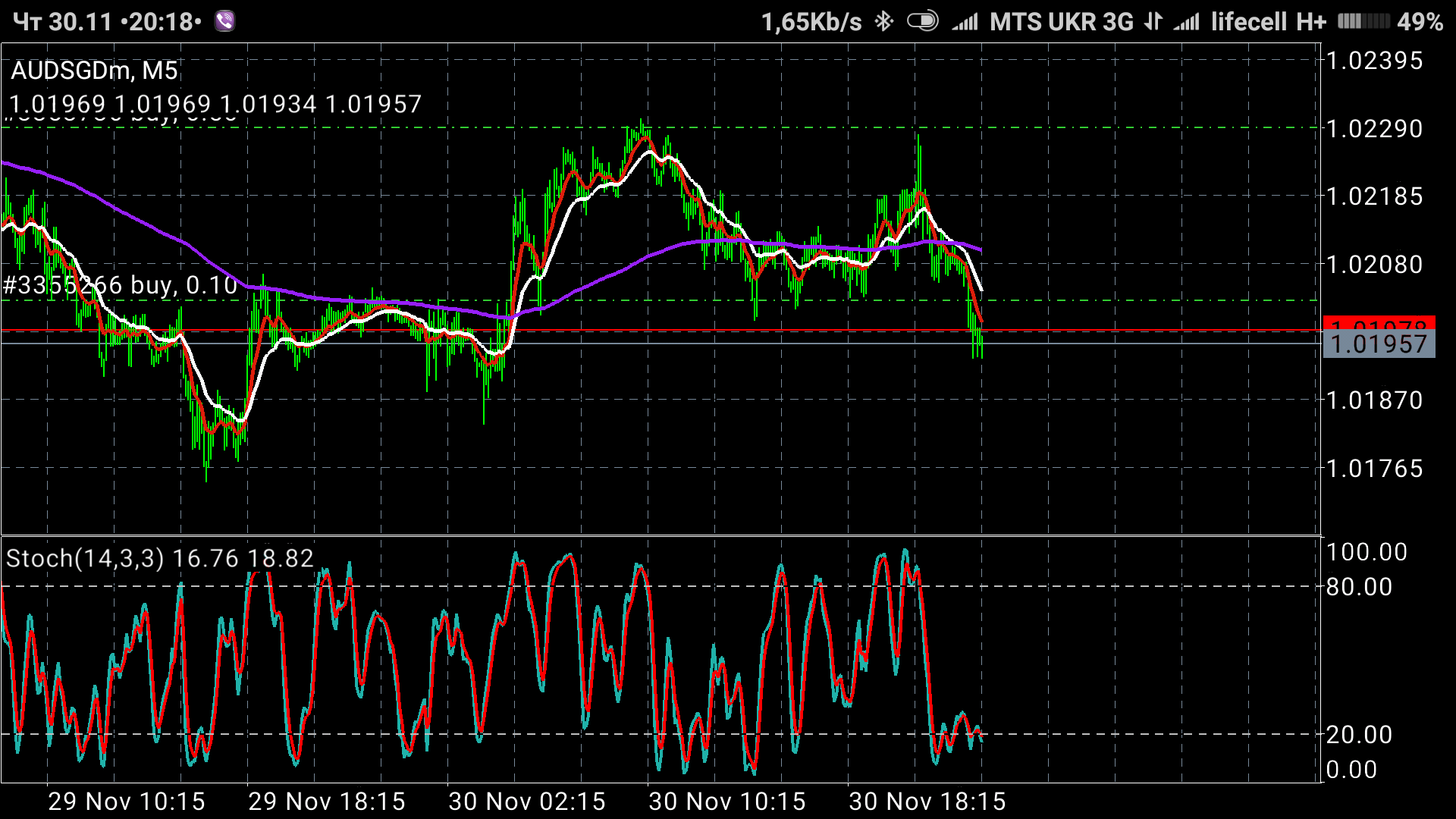Tap the 1,65Kb/s network speed indicator
The height and width of the screenshot is (819, 1456).
(811, 21)
